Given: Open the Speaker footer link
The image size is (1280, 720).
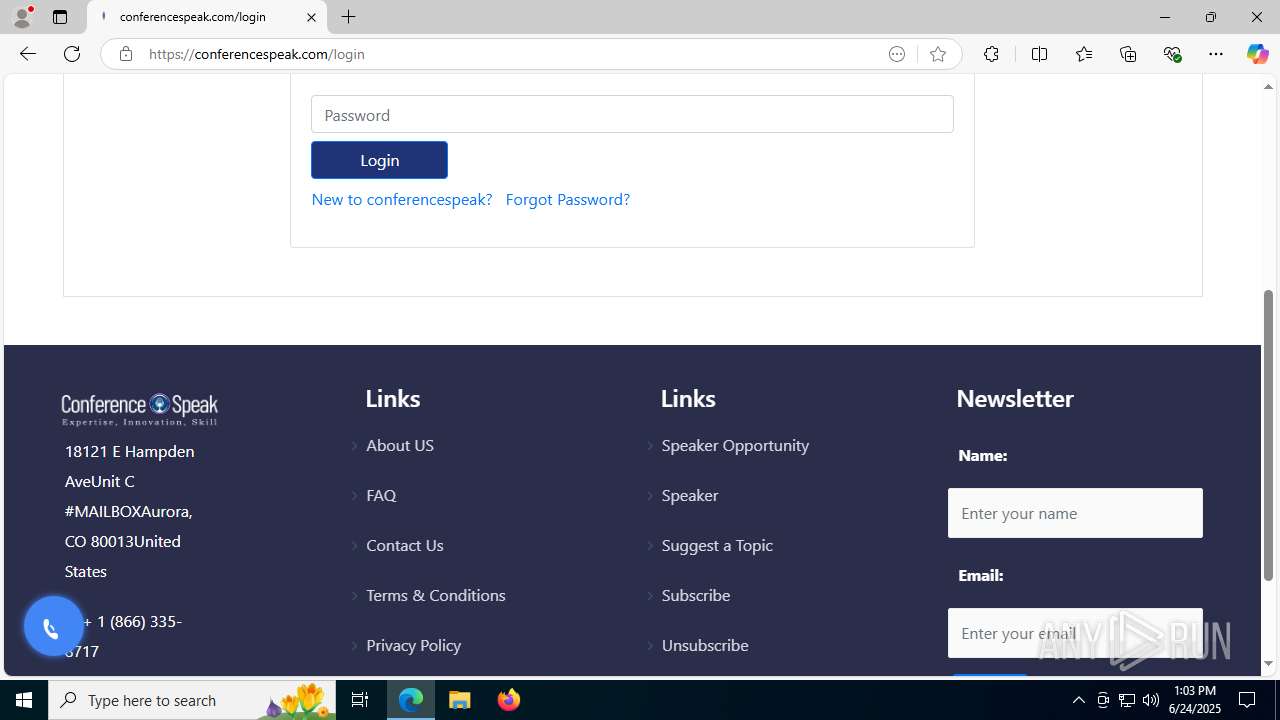Looking at the screenshot, I should tap(690, 495).
